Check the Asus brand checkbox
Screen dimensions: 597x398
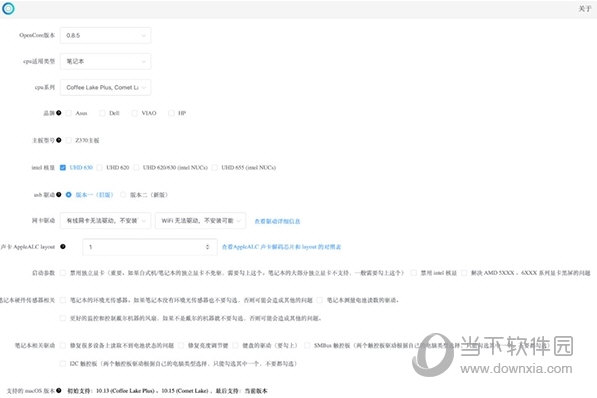[x=69, y=113]
